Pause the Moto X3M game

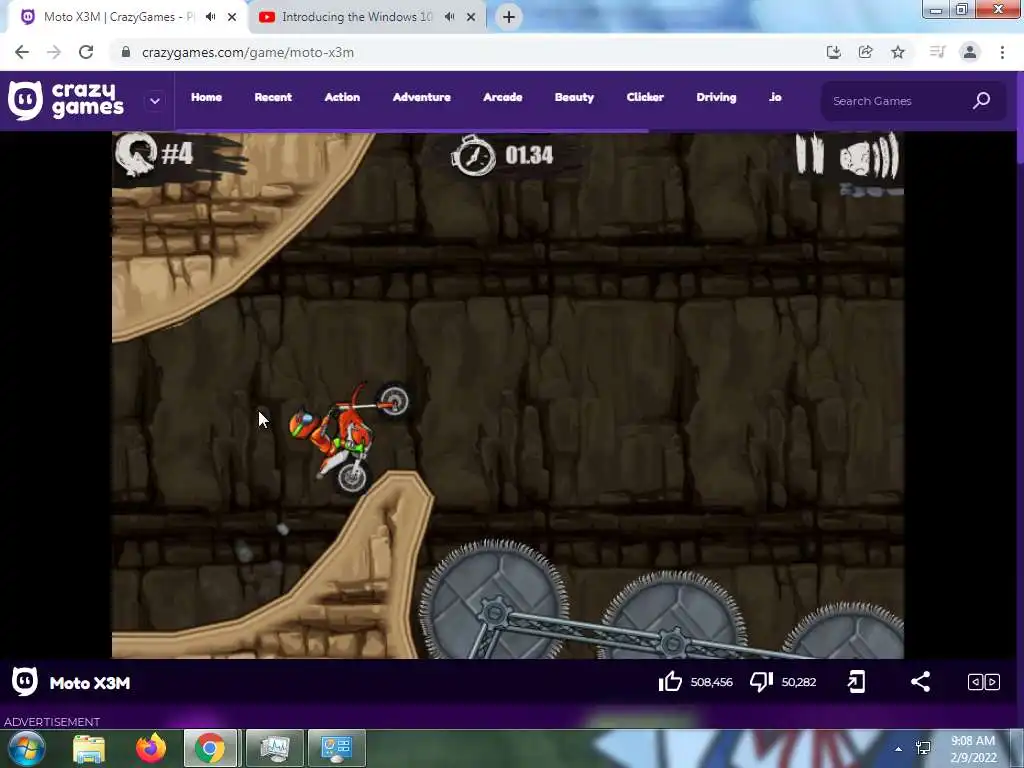coord(810,154)
